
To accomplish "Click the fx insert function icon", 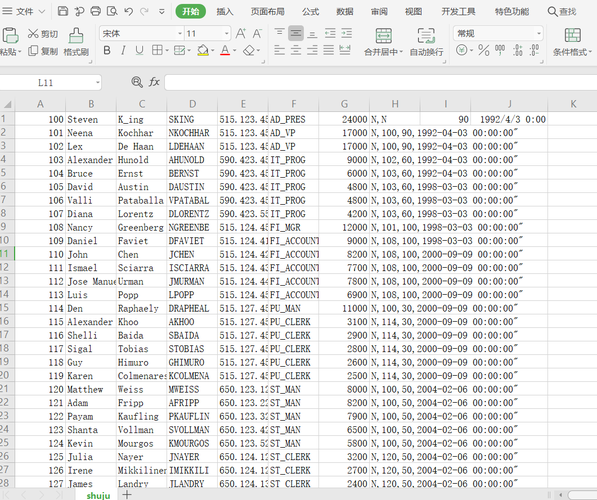I will (x=154, y=82).
